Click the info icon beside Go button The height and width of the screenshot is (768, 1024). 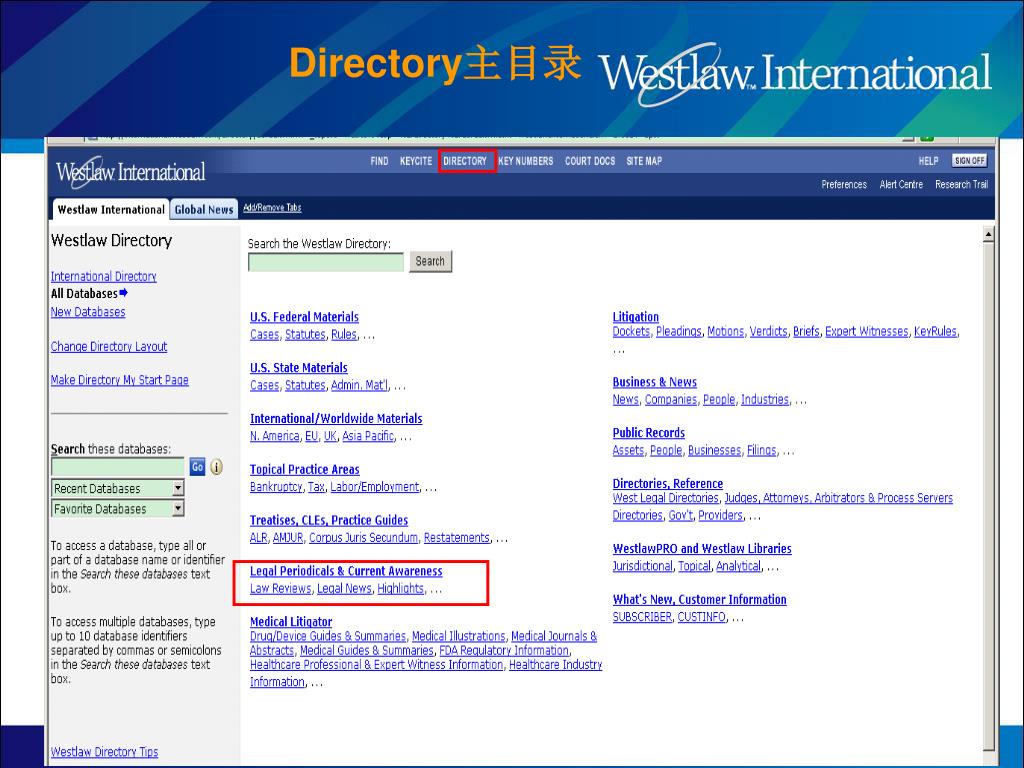(216, 467)
